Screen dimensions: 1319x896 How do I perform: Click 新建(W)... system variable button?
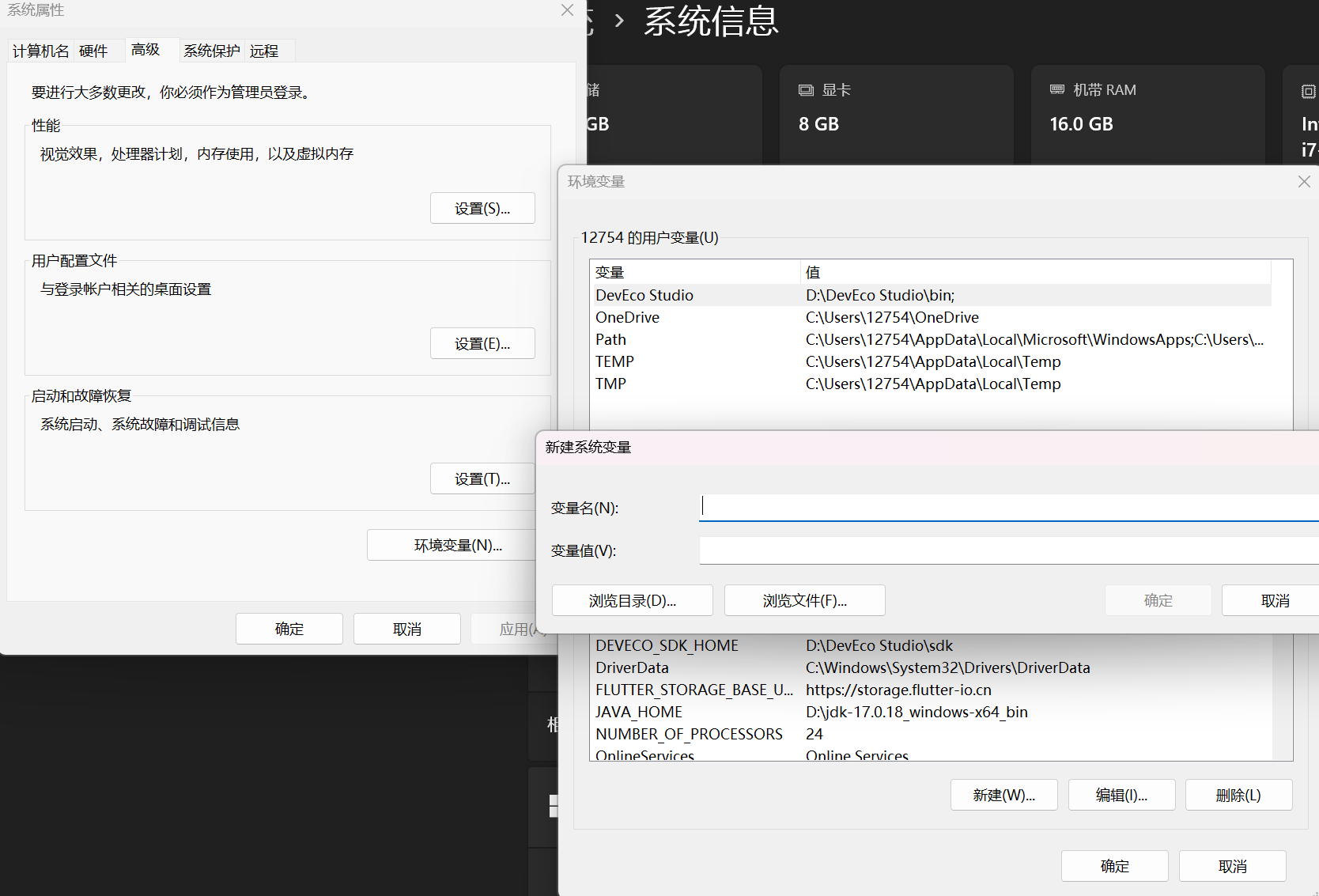pos(1004,795)
